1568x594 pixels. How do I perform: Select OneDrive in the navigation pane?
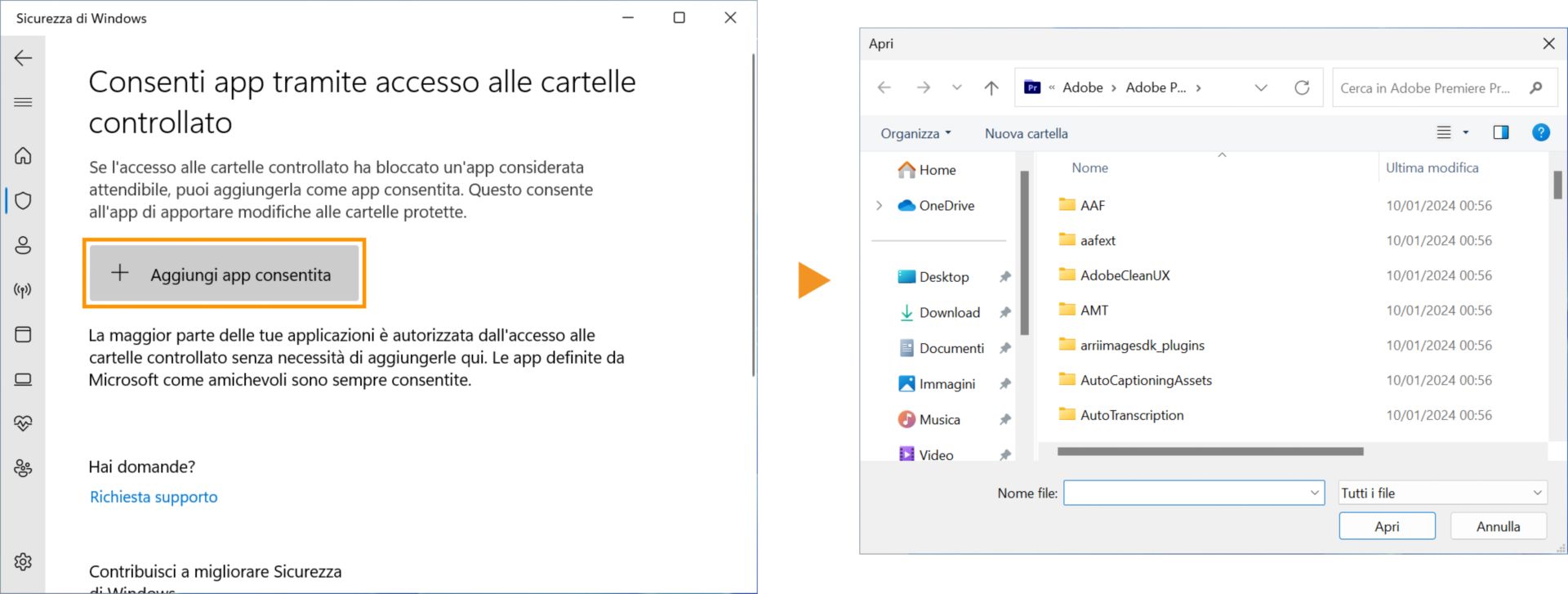point(936,205)
